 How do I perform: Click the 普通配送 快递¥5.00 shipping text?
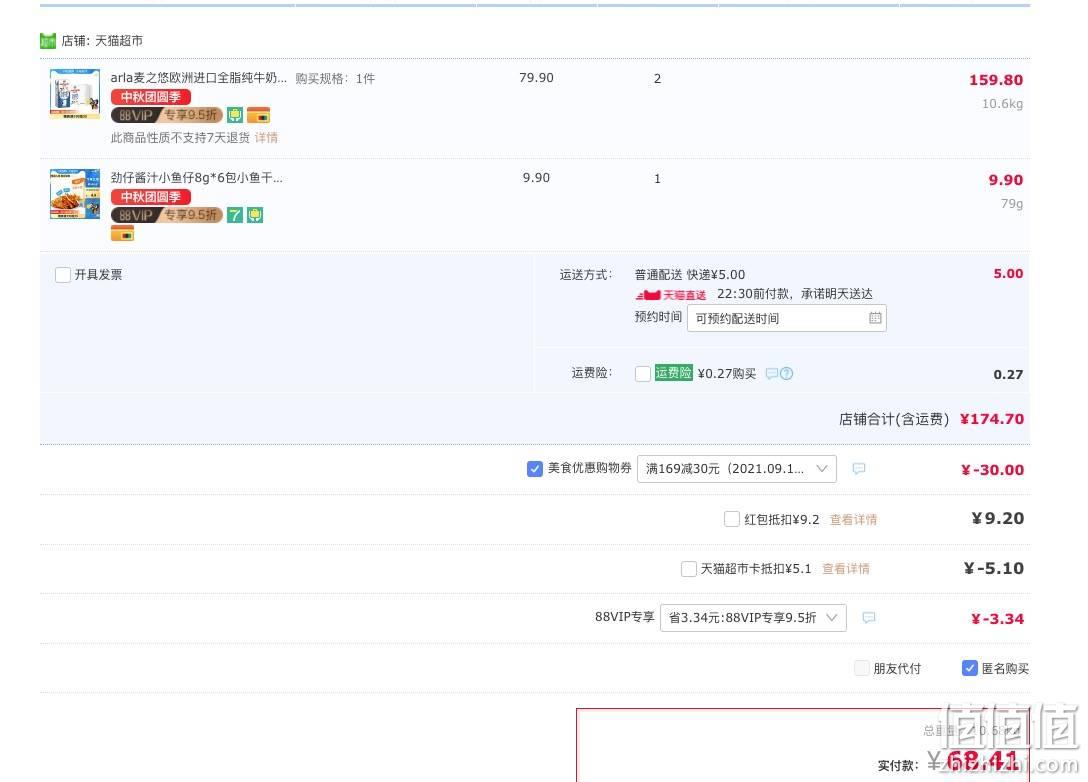coord(690,275)
